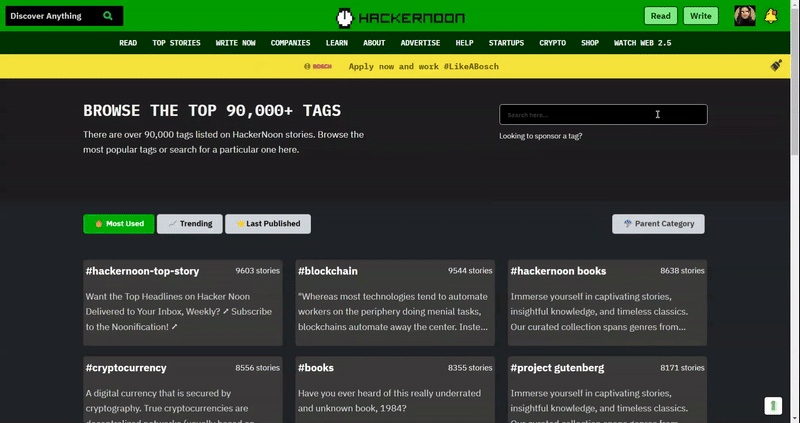Screen dimensions: 800x423
Task: Open the COMPANIES menu
Action: tap(290, 43)
